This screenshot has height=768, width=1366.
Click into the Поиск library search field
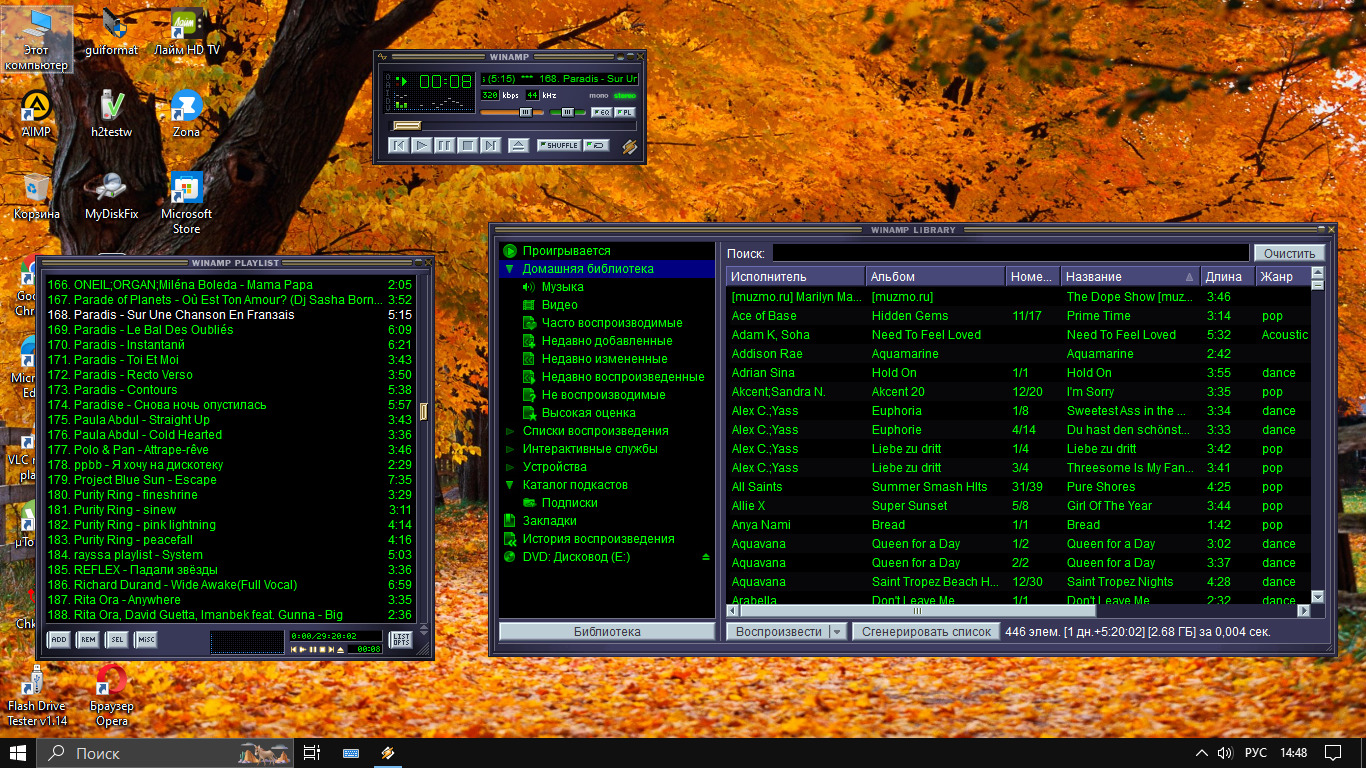(x=1010, y=254)
